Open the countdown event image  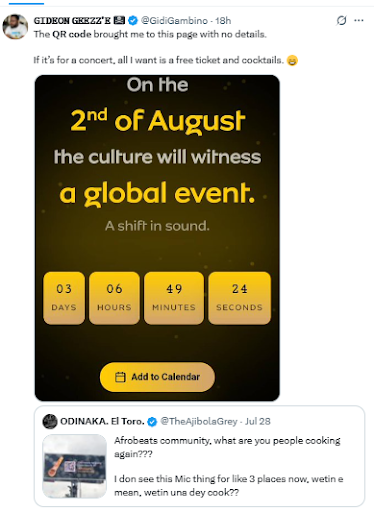pos(157,238)
